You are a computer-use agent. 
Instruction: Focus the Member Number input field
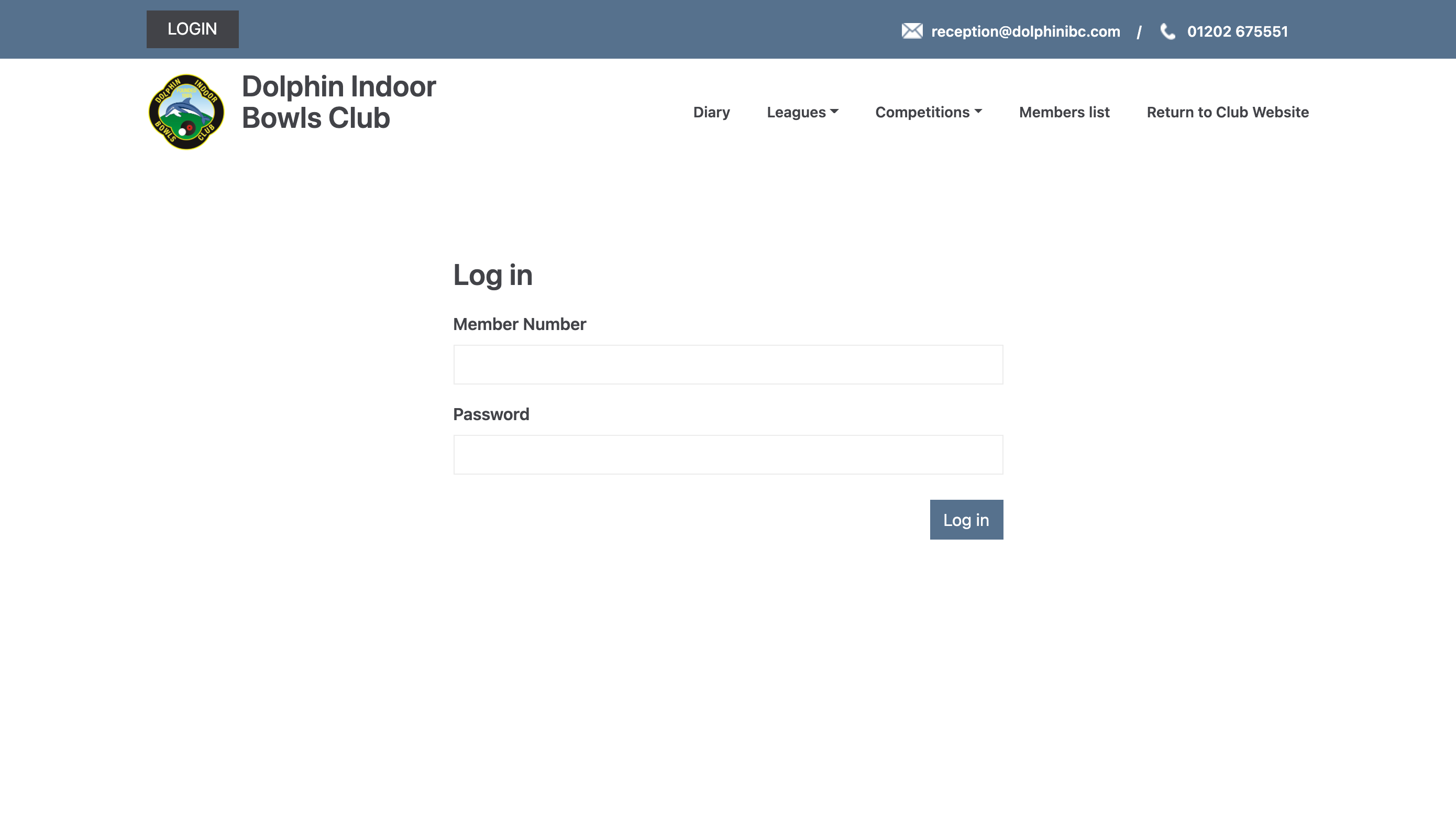click(x=727, y=364)
